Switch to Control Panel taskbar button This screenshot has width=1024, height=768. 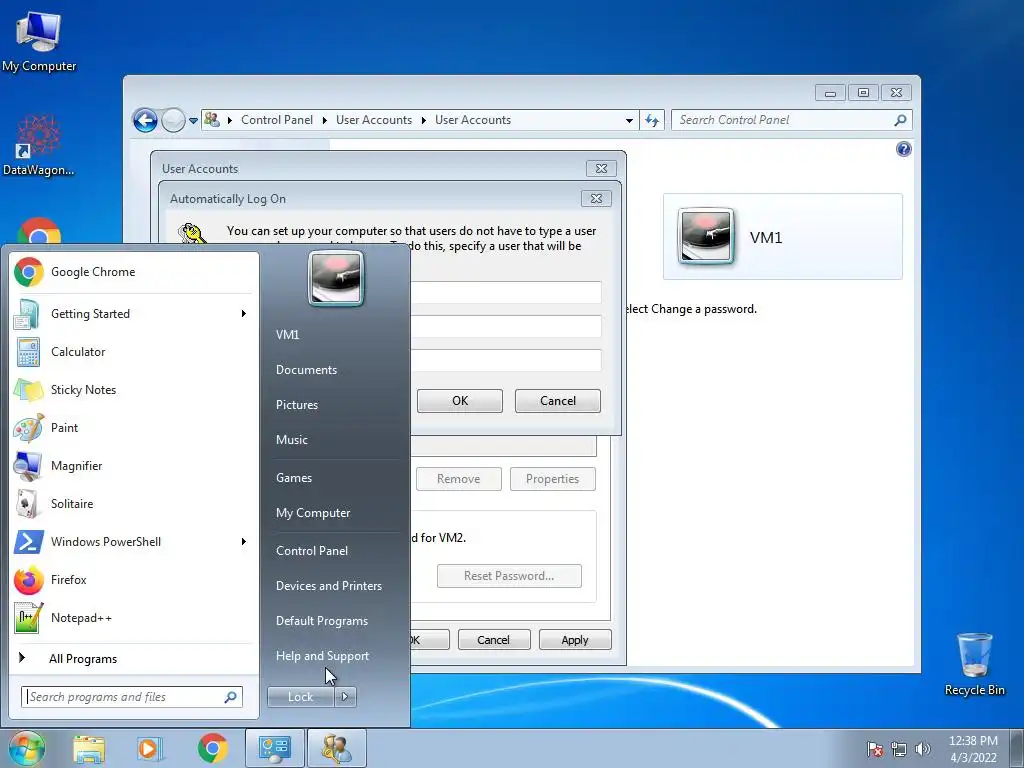(x=274, y=748)
